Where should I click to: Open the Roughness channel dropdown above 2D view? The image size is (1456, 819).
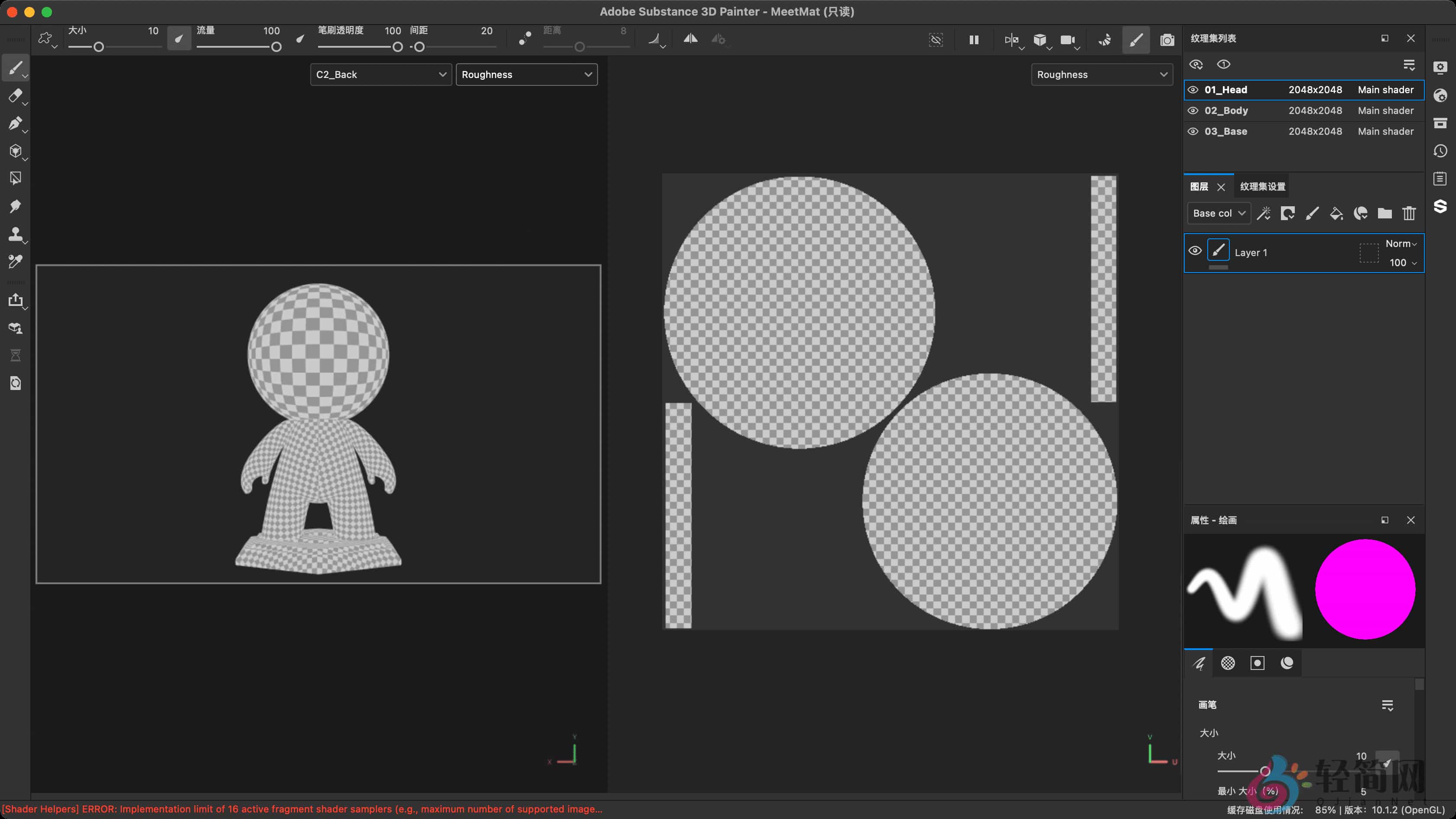point(1101,74)
